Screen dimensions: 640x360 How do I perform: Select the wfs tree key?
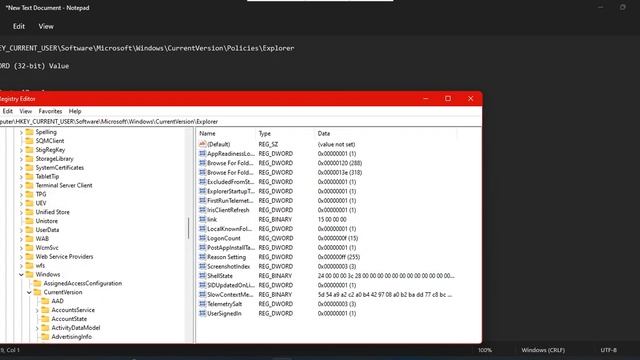point(40,266)
